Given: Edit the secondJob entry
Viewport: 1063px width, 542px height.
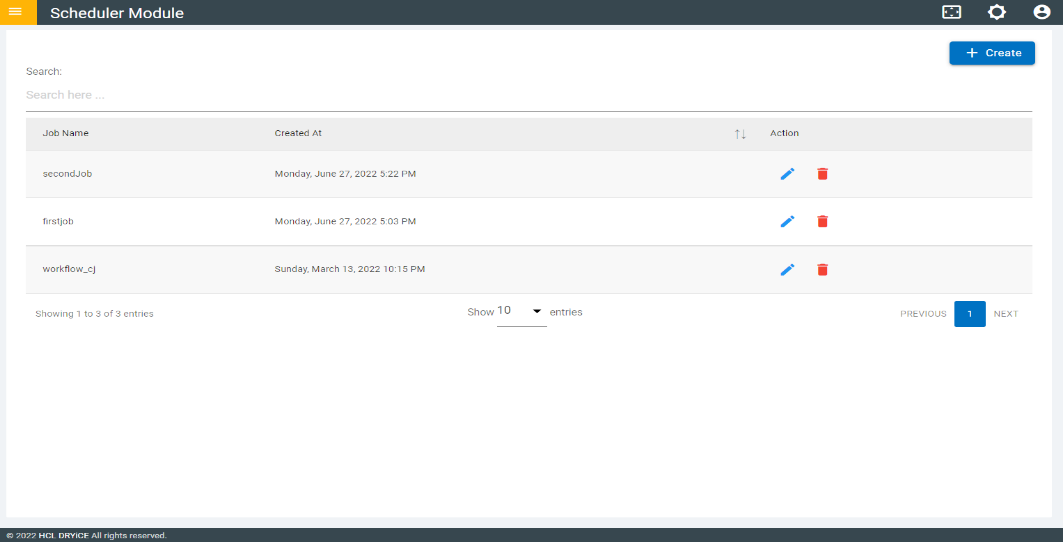Looking at the screenshot, I should (x=787, y=174).
